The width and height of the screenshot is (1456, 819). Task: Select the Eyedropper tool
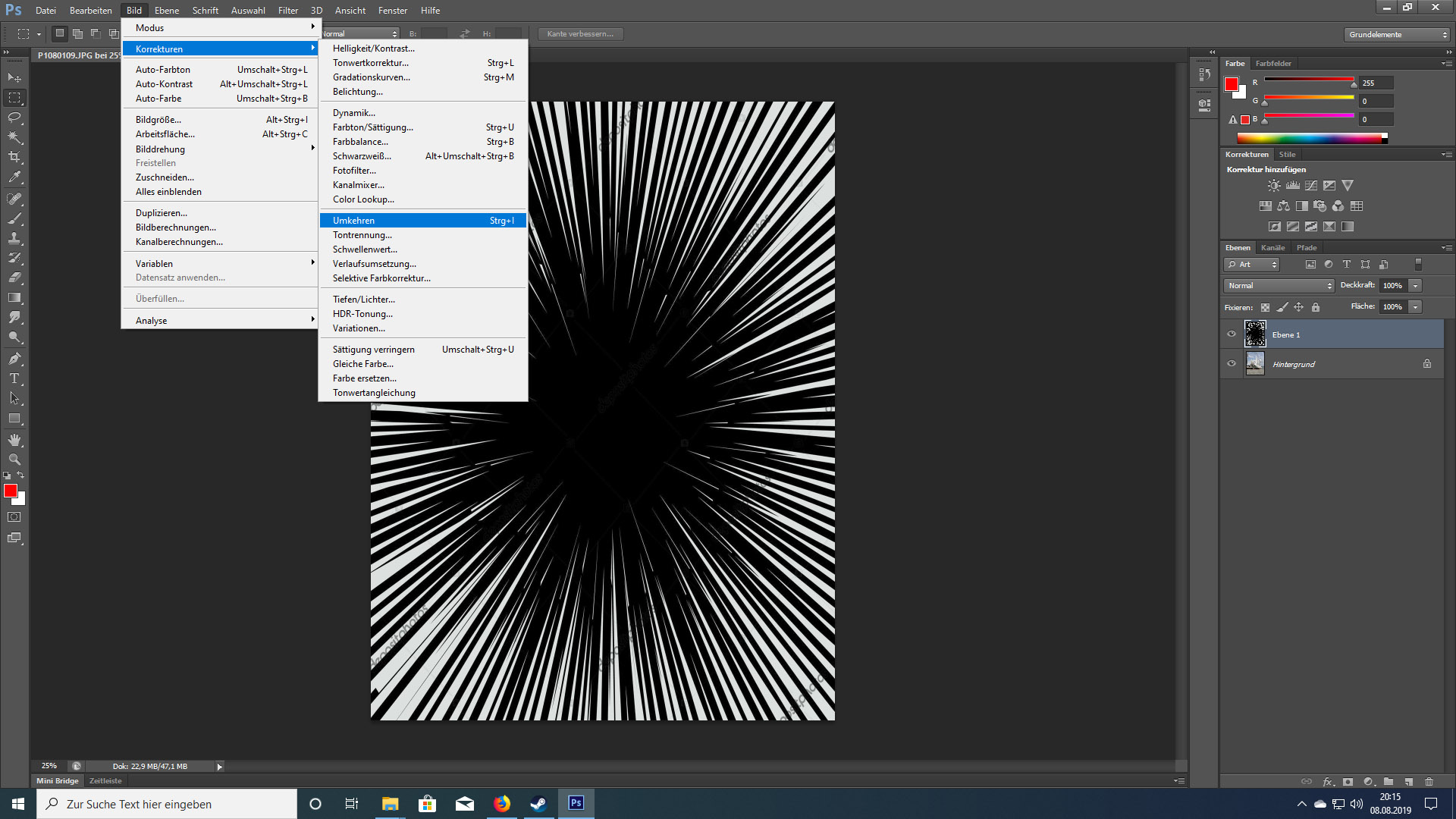(14, 177)
